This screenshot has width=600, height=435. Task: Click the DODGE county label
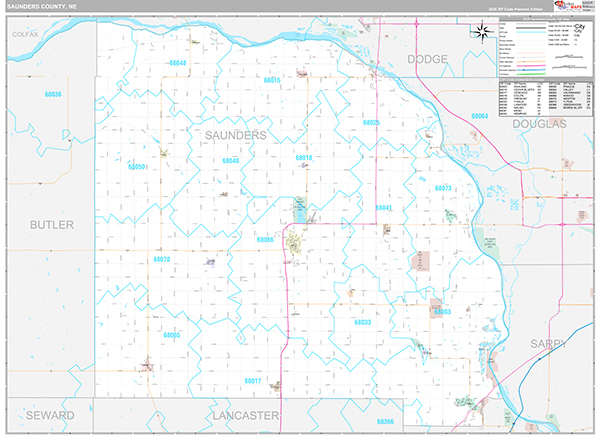pyautogui.click(x=427, y=59)
